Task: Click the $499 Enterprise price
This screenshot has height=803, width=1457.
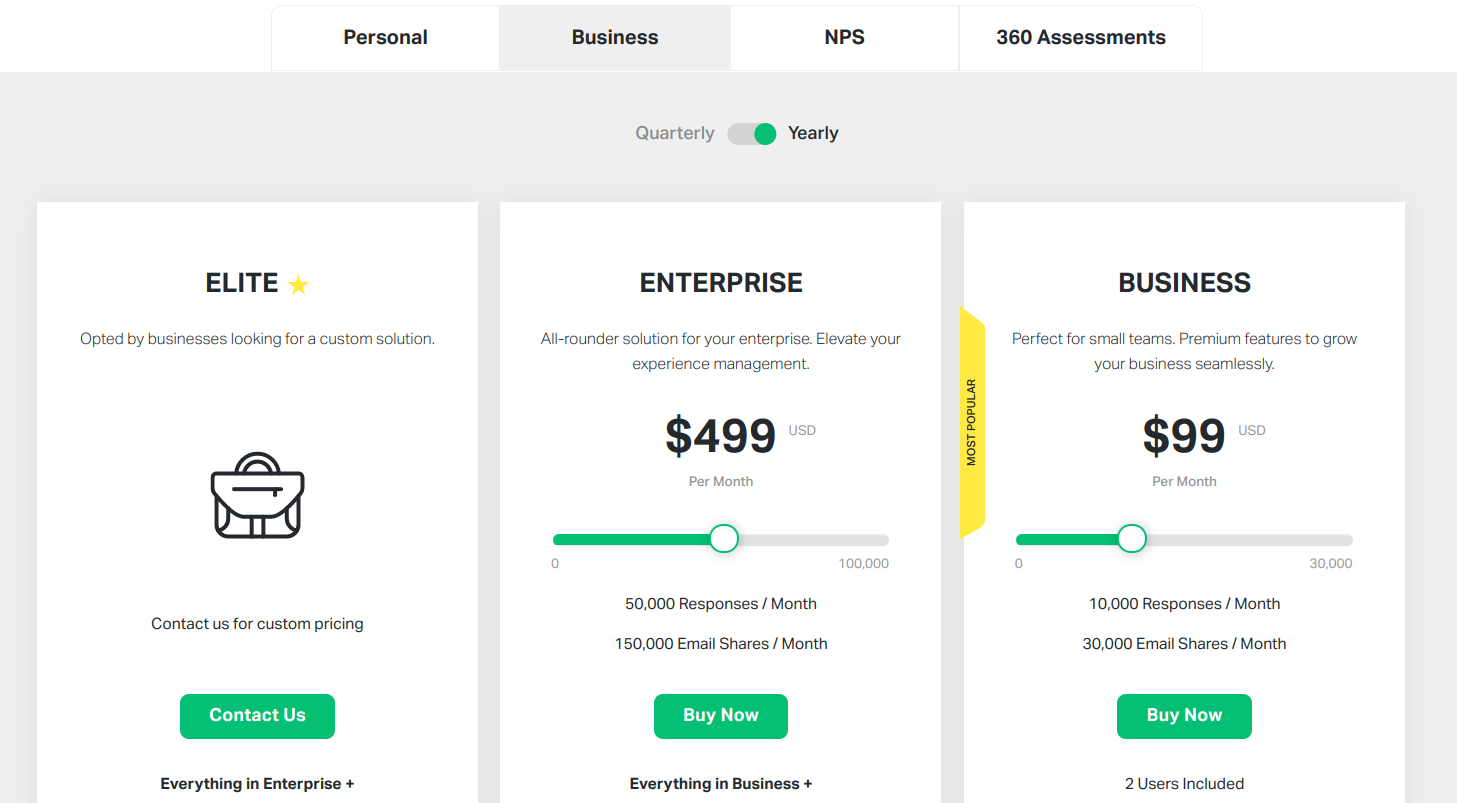Action: click(720, 435)
